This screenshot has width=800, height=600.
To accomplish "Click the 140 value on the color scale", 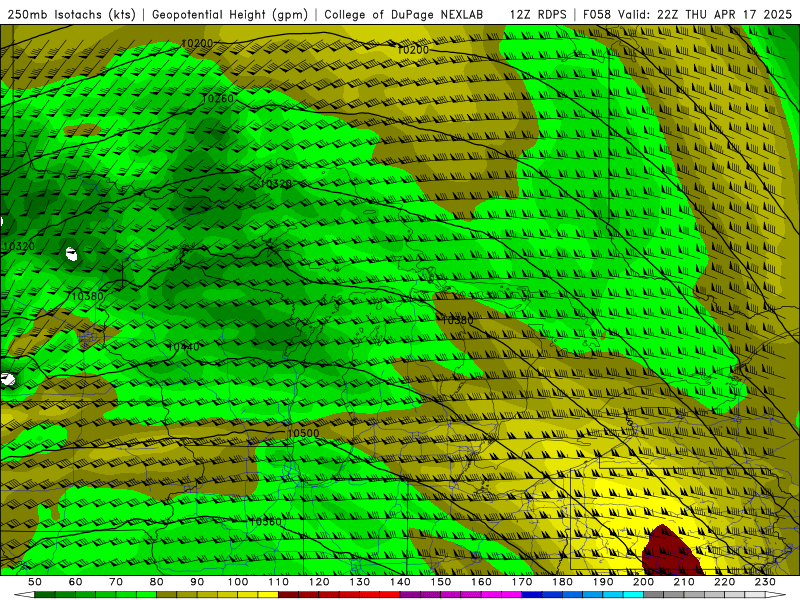I will pyautogui.click(x=400, y=582).
